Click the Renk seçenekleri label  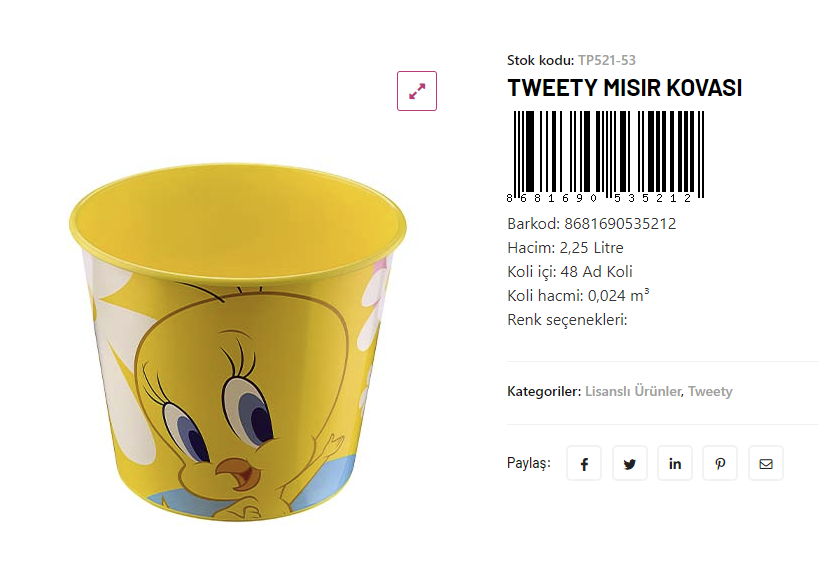[x=567, y=320]
